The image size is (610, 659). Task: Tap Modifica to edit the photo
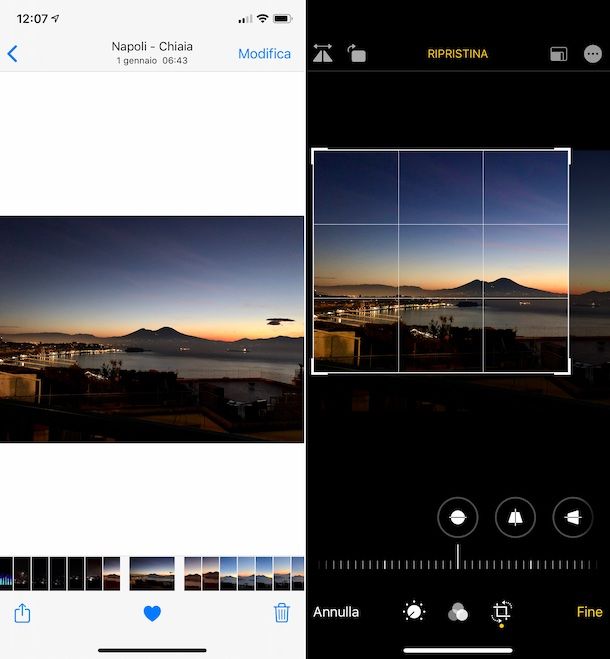point(264,54)
